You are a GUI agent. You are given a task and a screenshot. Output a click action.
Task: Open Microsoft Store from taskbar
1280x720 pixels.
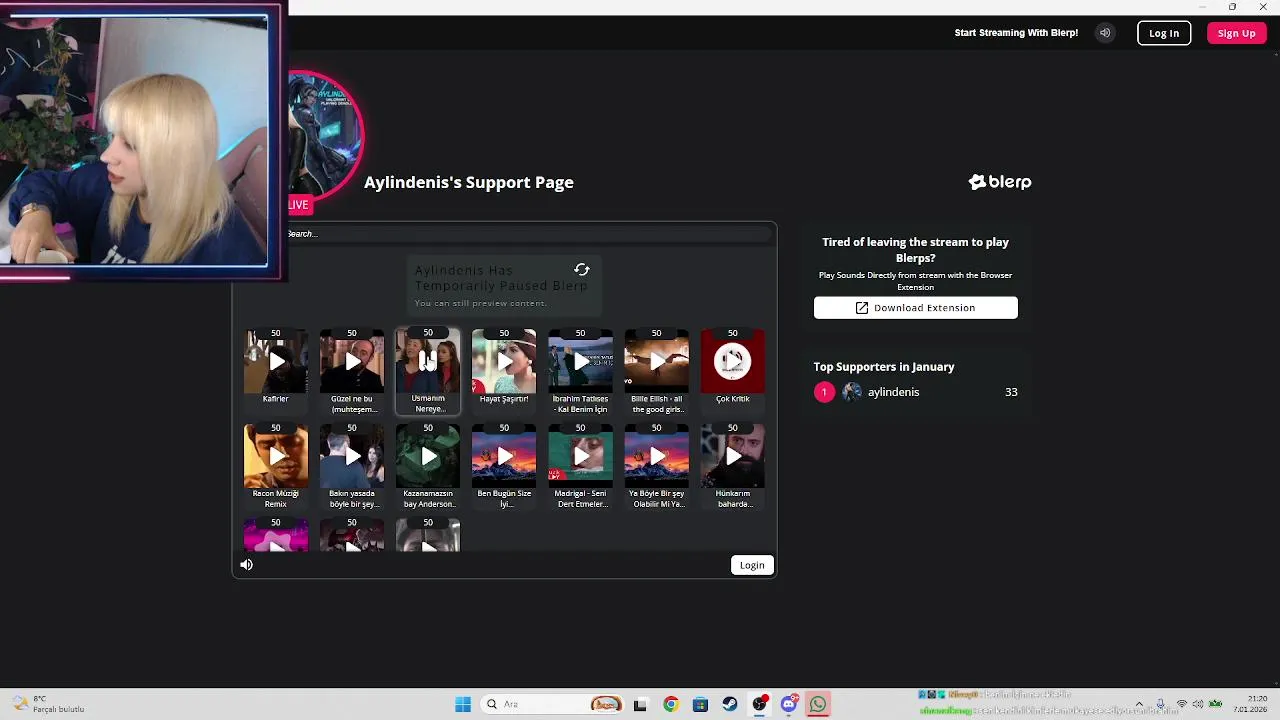click(700, 704)
